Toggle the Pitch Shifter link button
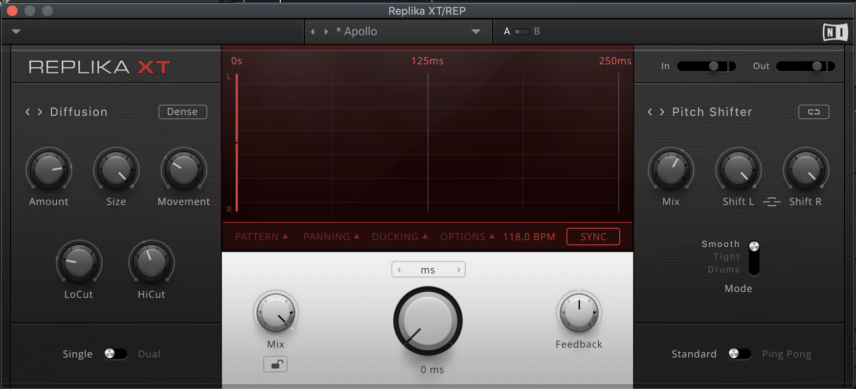This screenshot has width=856, height=389. [x=814, y=112]
